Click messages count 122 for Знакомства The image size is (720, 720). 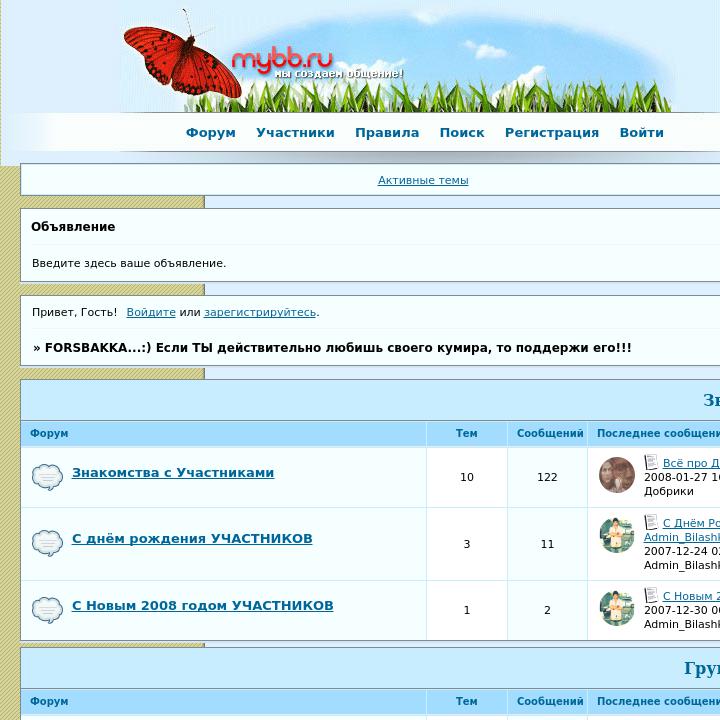point(547,477)
